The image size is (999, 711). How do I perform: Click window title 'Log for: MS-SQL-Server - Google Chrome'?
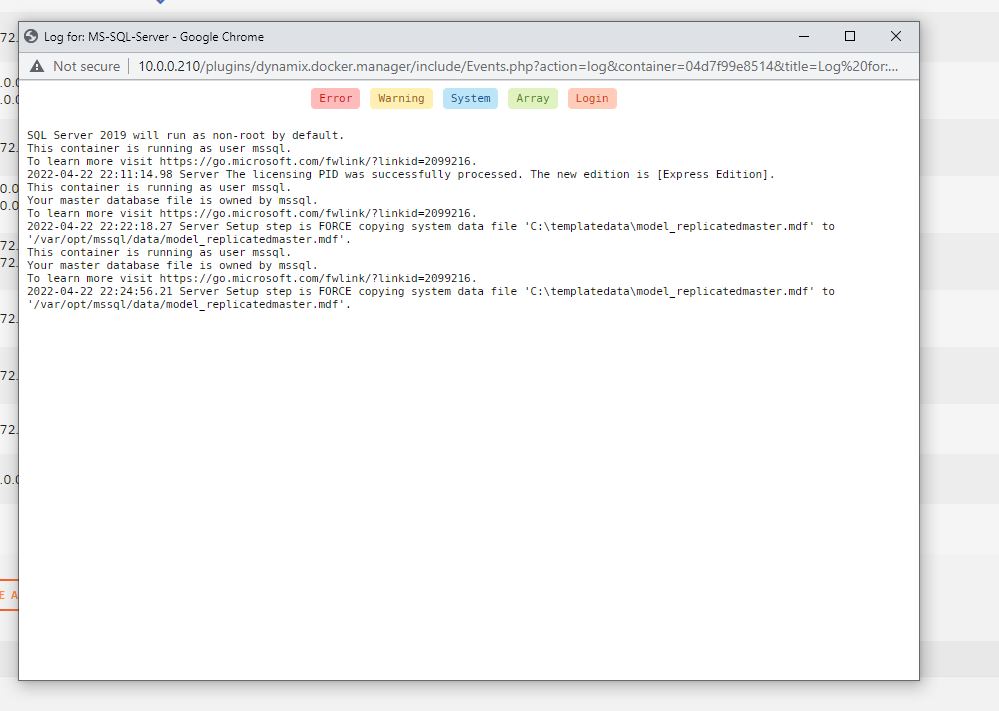click(154, 37)
